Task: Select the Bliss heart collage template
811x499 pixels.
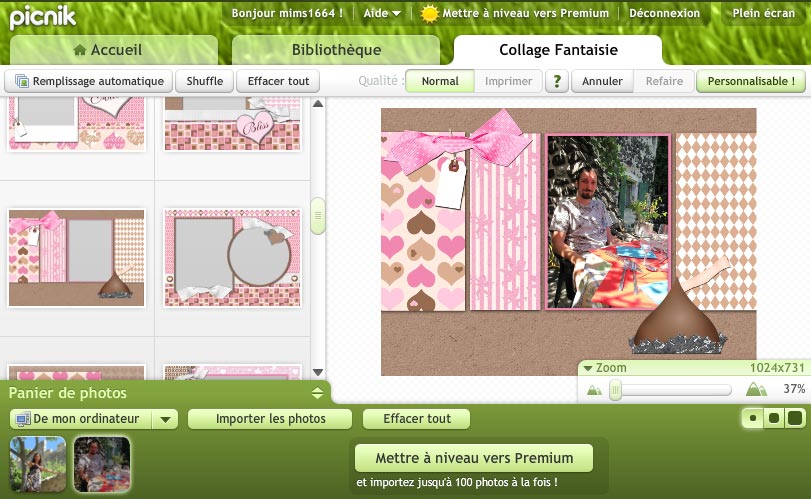Action: point(232,124)
